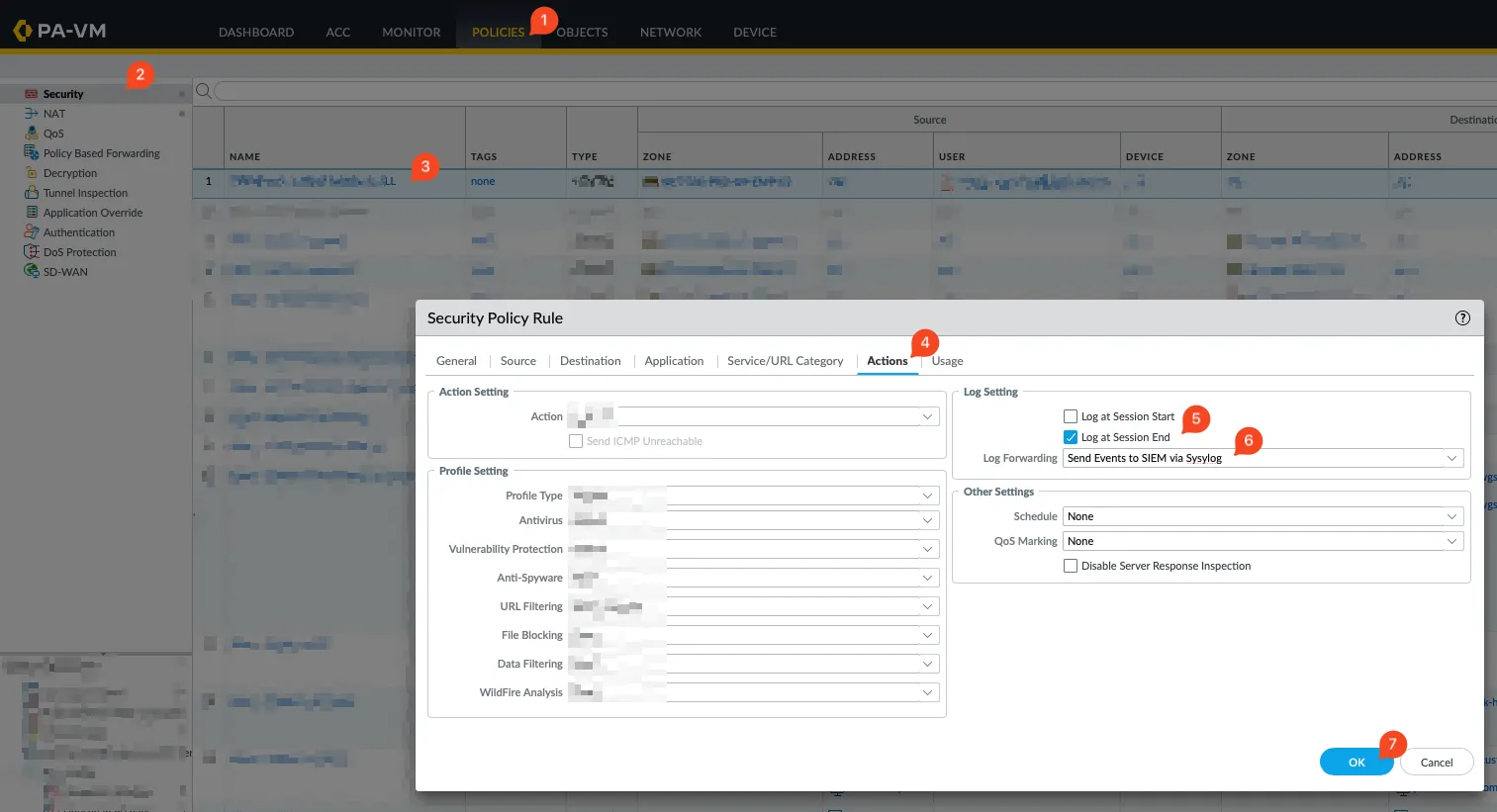1497x812 pixels.
Task: Open the Service/URL Category tab
Action: 785,361
